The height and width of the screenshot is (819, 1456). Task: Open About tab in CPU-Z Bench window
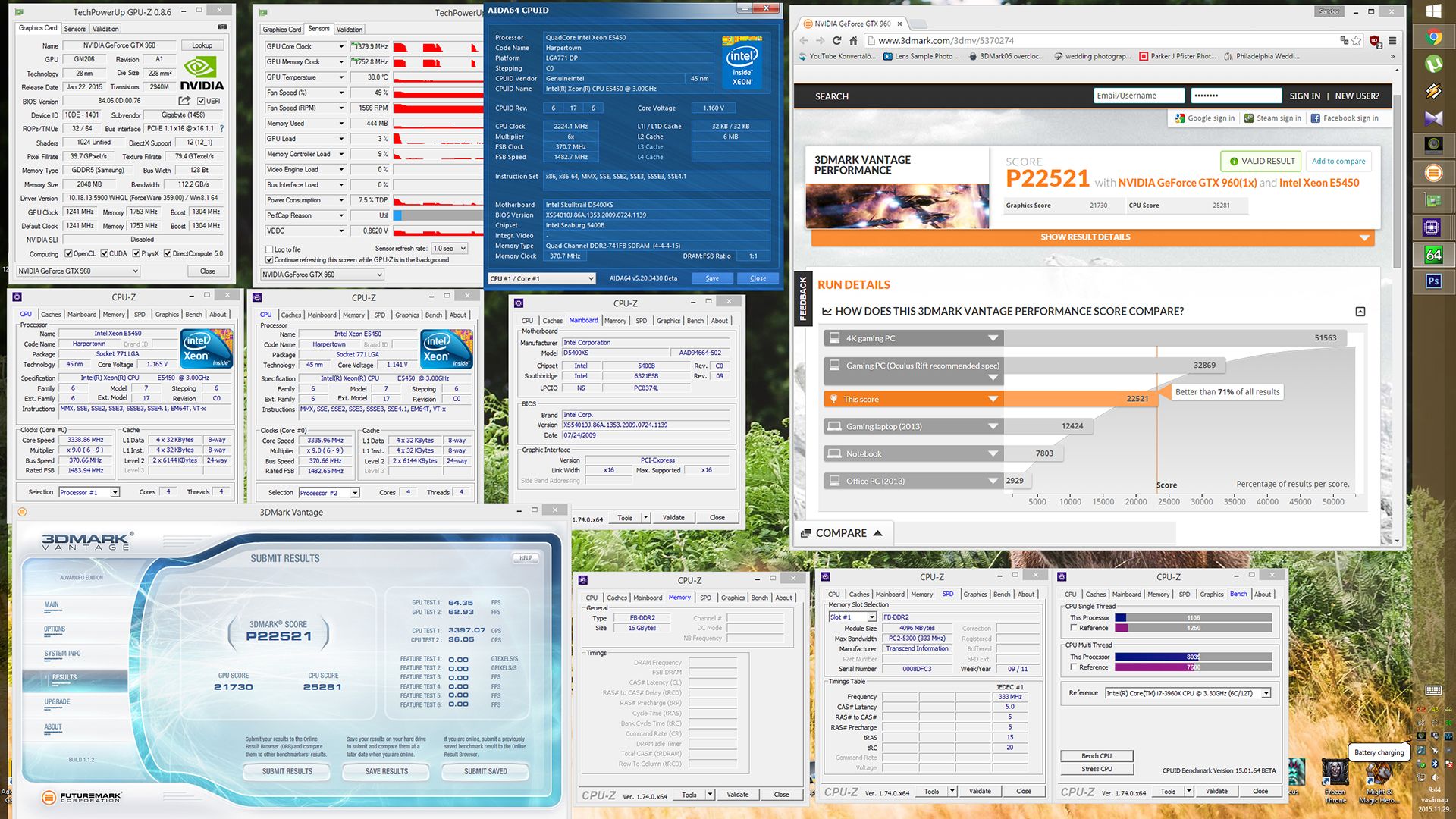click(1263, 595)
